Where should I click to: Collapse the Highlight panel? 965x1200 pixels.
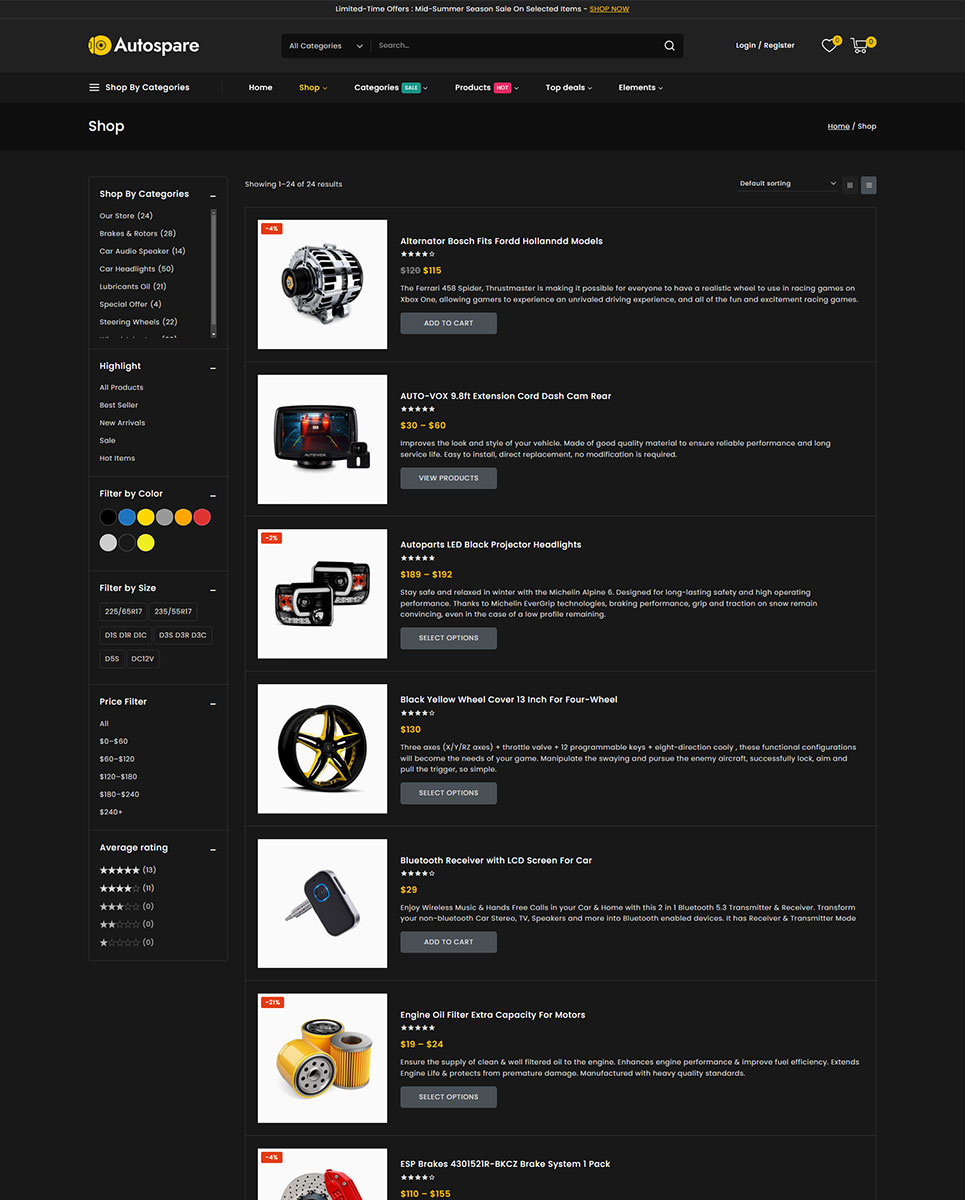pyautogui.click(x=213, y=368)
